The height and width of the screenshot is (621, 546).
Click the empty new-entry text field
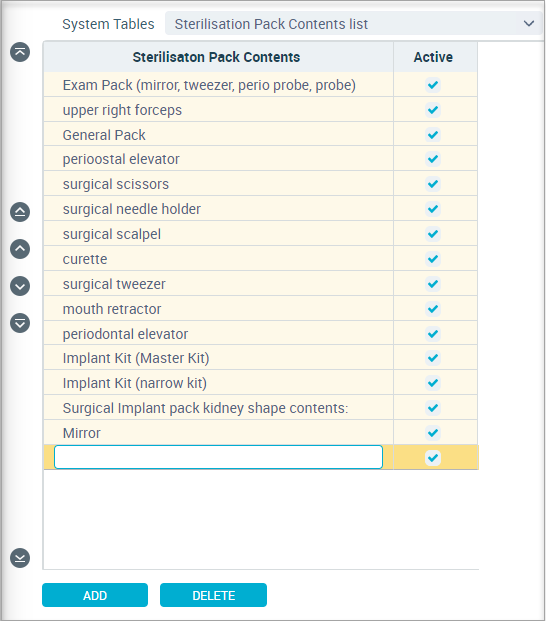218,457
